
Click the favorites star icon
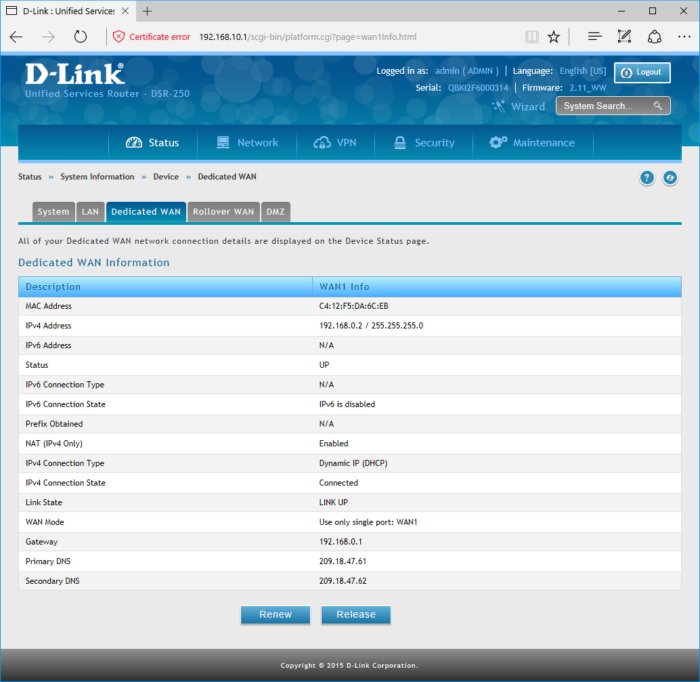coord(554,36)
